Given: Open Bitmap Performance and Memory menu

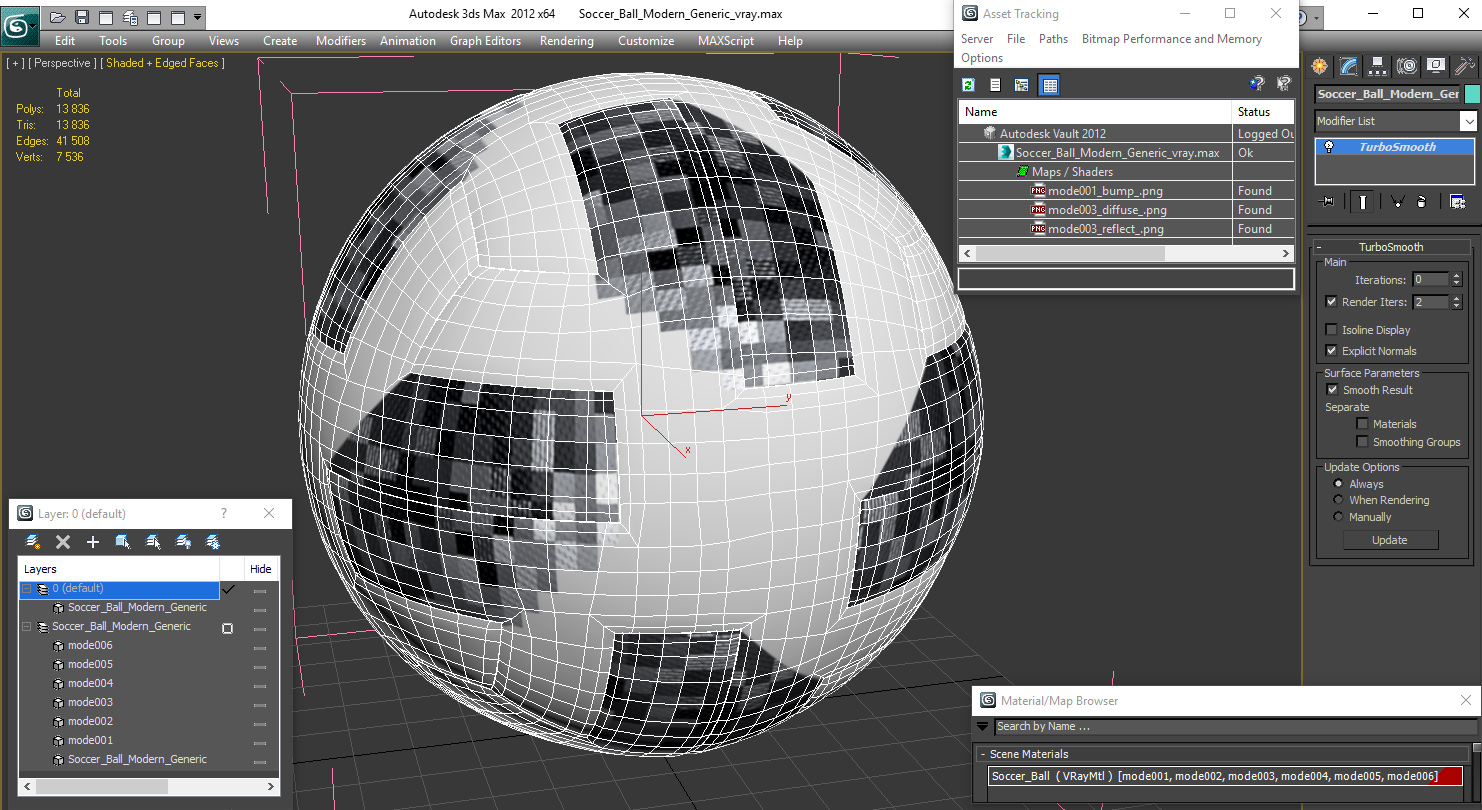Looking at the screenshot, I should click(x=1171, y=39).
